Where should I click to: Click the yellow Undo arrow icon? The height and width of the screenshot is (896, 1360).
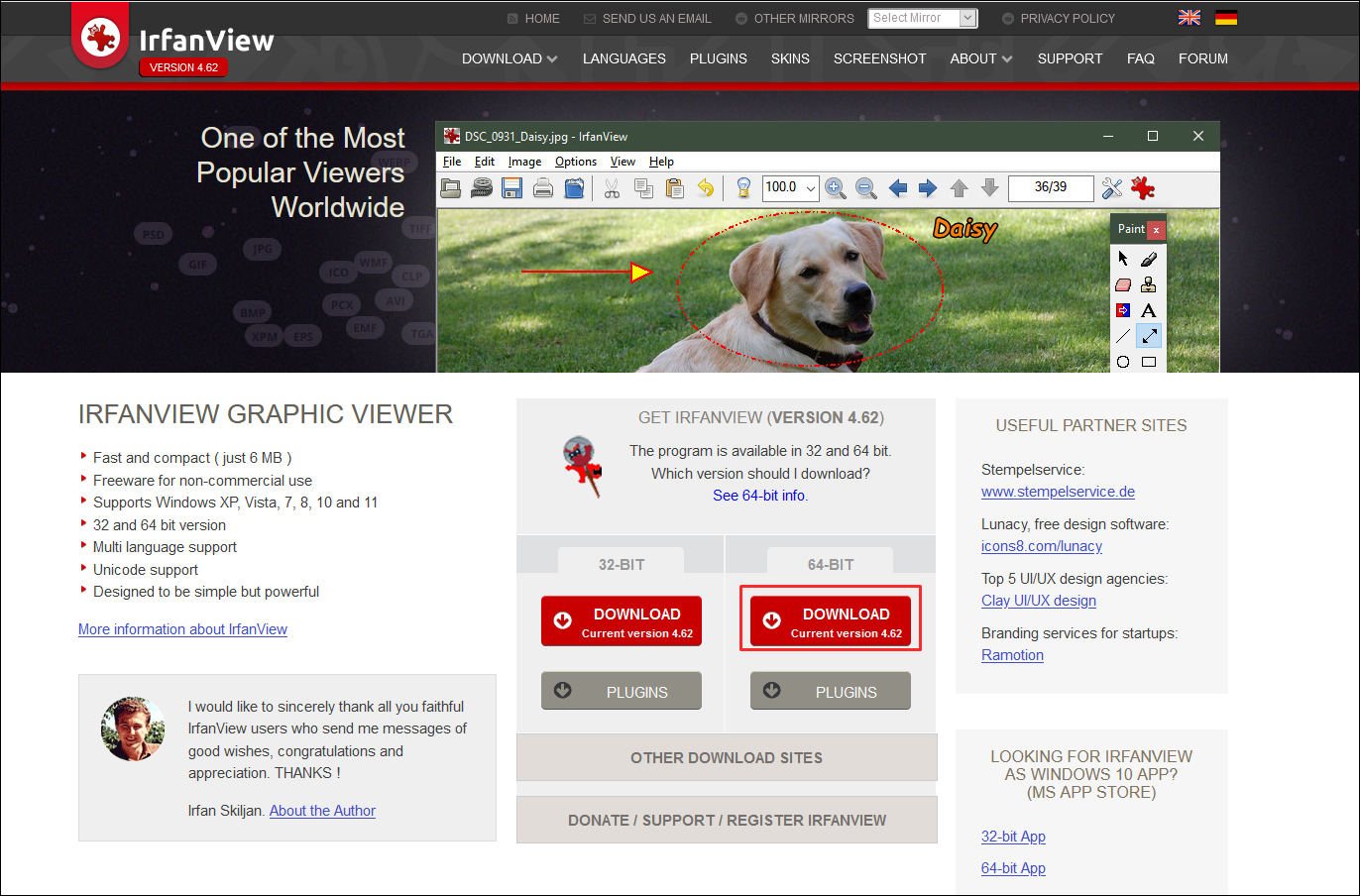coord(705,188)
